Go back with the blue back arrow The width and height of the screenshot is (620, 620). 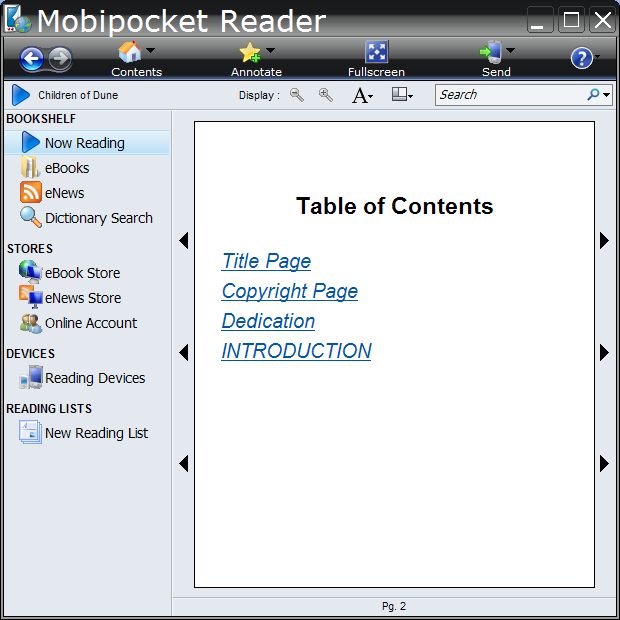31,59
